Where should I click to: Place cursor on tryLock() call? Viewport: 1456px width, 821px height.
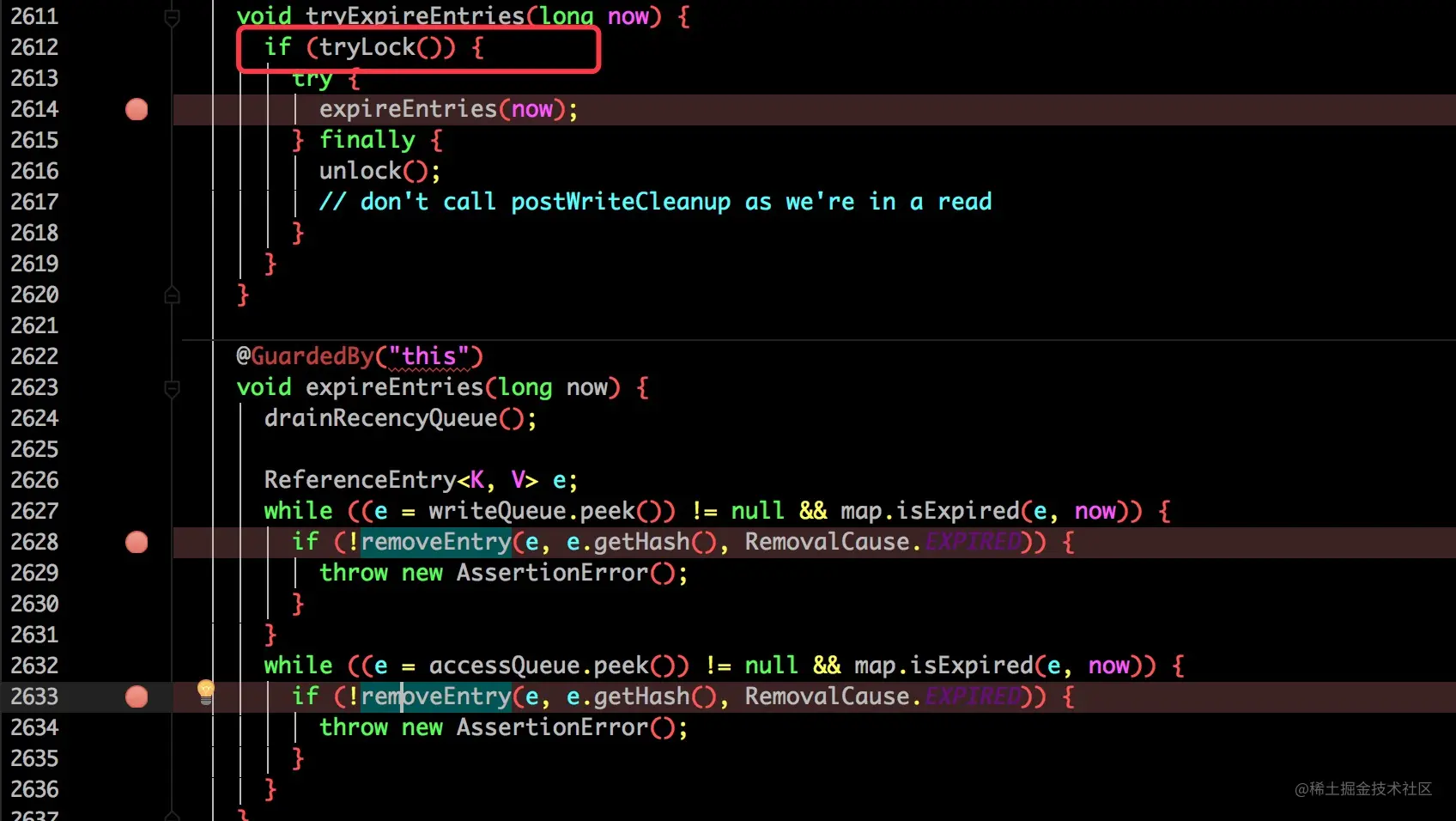(x=387, y=47)
